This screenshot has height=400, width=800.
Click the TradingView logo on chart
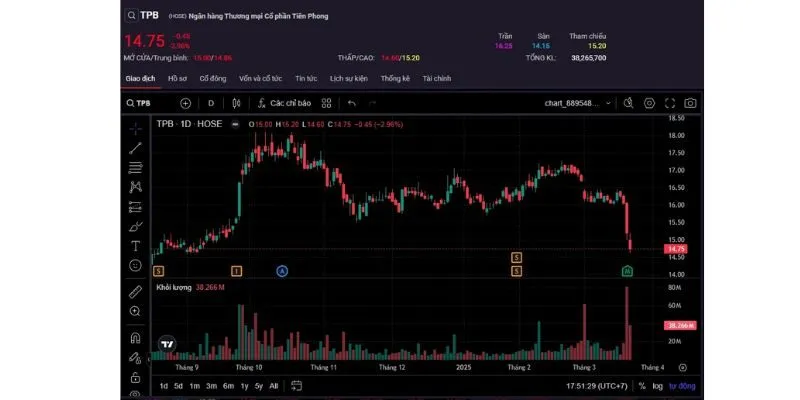coord(167,344)
